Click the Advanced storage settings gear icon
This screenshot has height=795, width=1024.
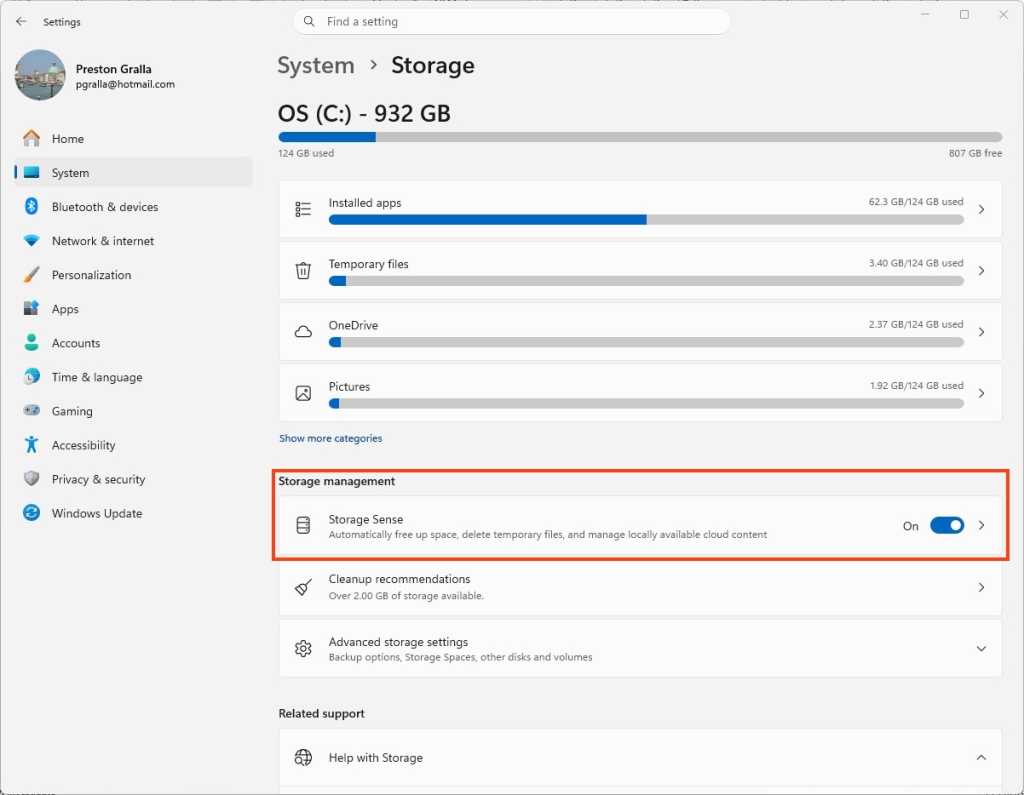303,649
